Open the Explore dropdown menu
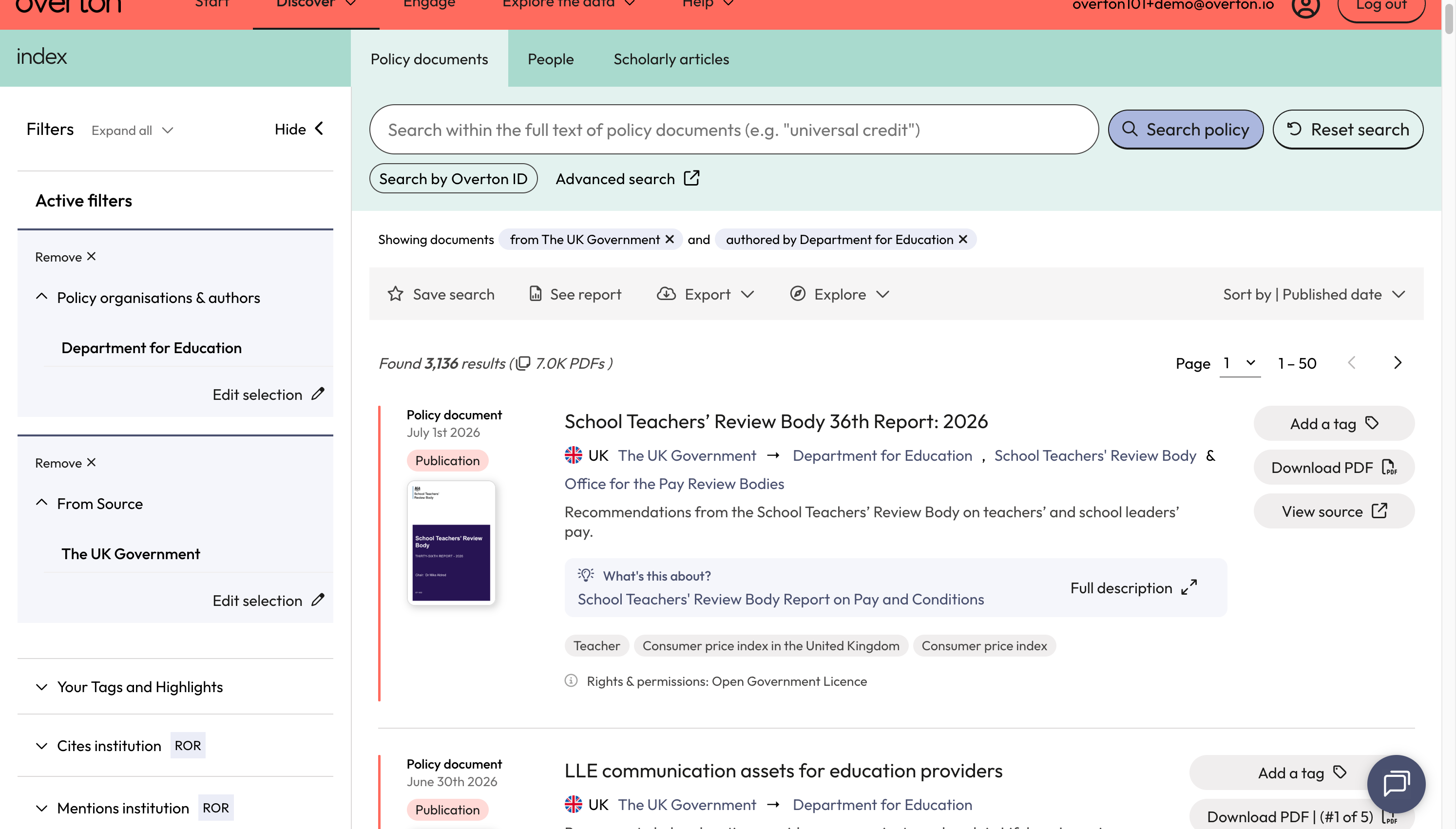Screen dimensions: 1456x829 (x=839, y=294)
